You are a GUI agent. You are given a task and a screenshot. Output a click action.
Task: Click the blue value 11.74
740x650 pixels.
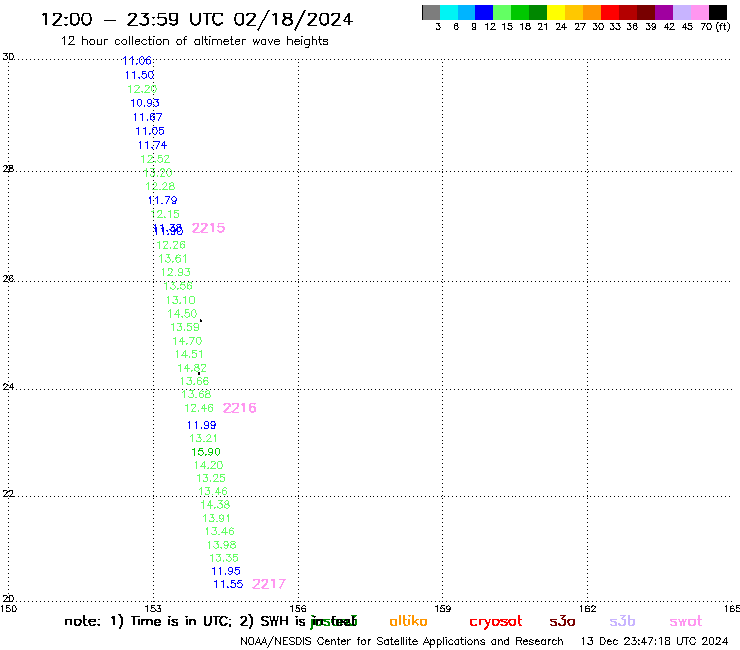[152, 145]
